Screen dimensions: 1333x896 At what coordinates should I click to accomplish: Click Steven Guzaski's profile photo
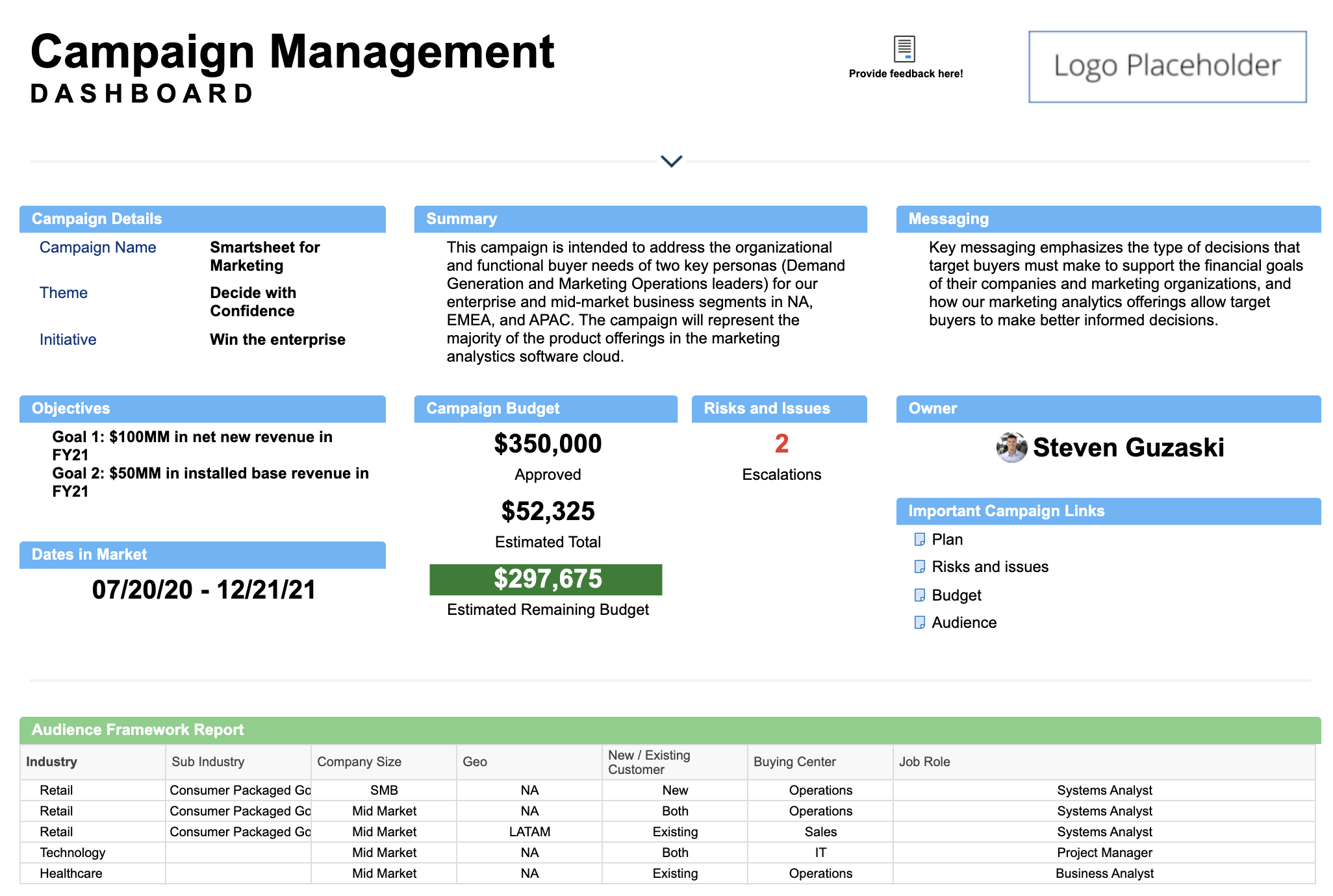coord(1011,447)
